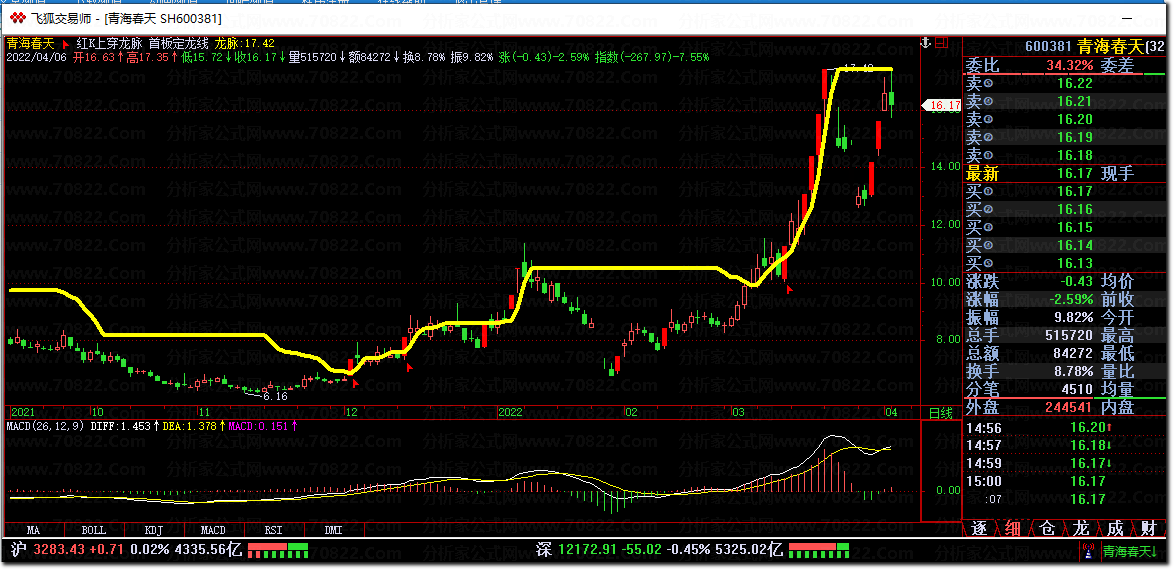Open the 成 tab in quote panel

pyautogui.click(x=1116, y=528)
